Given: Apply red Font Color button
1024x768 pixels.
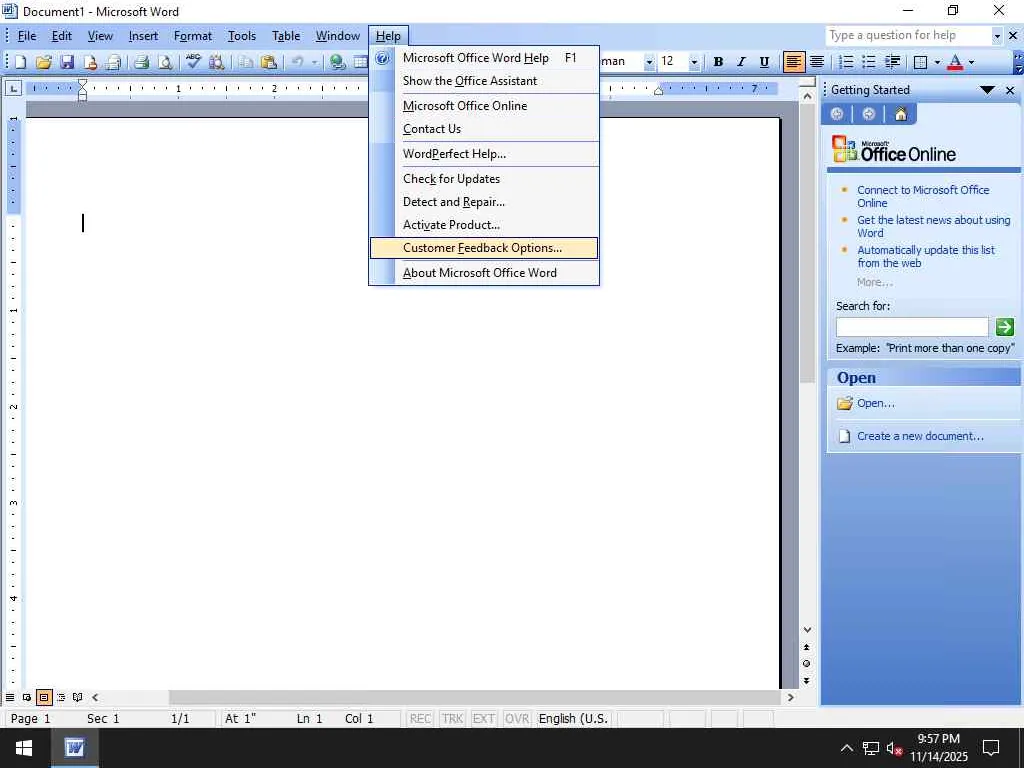Looking at the screenshot, I should coord(955,62).
